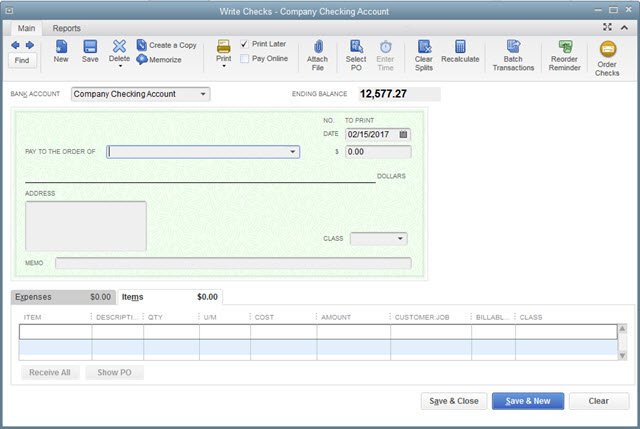This screenshot has height=429, width=640.
Task: Enable the Pay Online checkbox
Action: [x=245, y=59]
